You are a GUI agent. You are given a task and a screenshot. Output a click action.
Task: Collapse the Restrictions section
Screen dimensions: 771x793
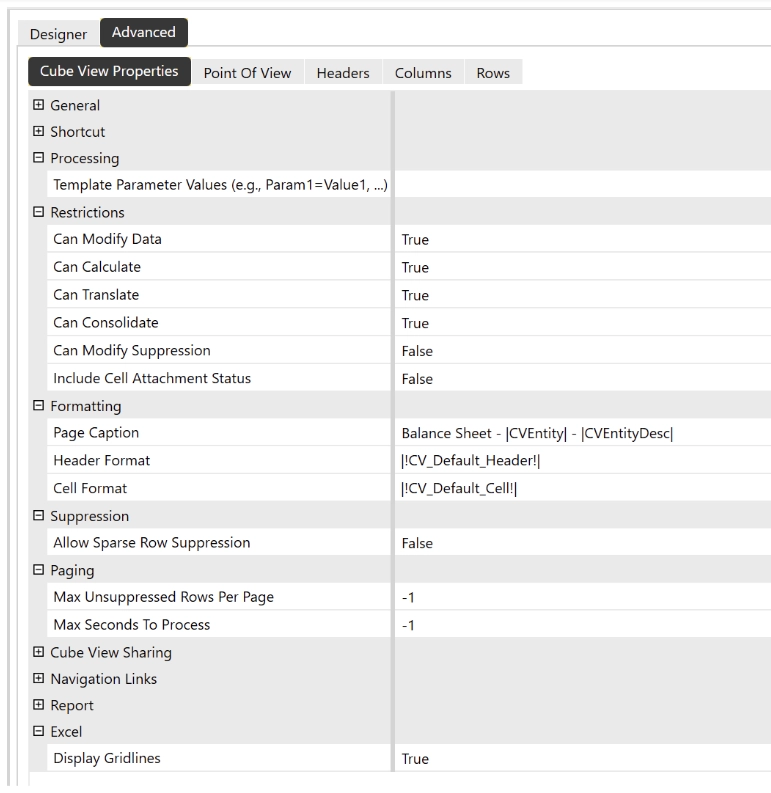tap(39, 212)
